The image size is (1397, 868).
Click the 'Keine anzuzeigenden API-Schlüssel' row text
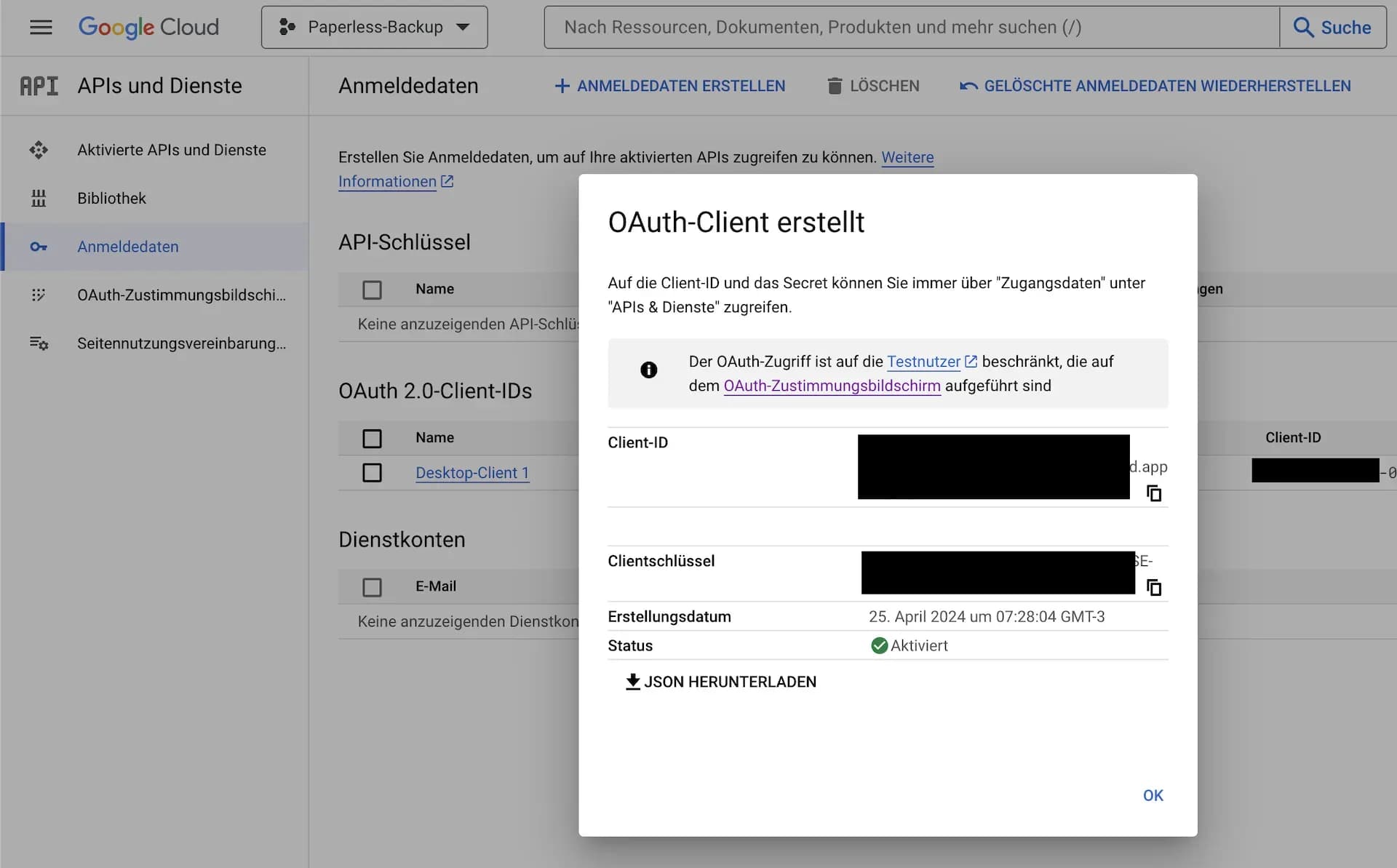point(468,324)
